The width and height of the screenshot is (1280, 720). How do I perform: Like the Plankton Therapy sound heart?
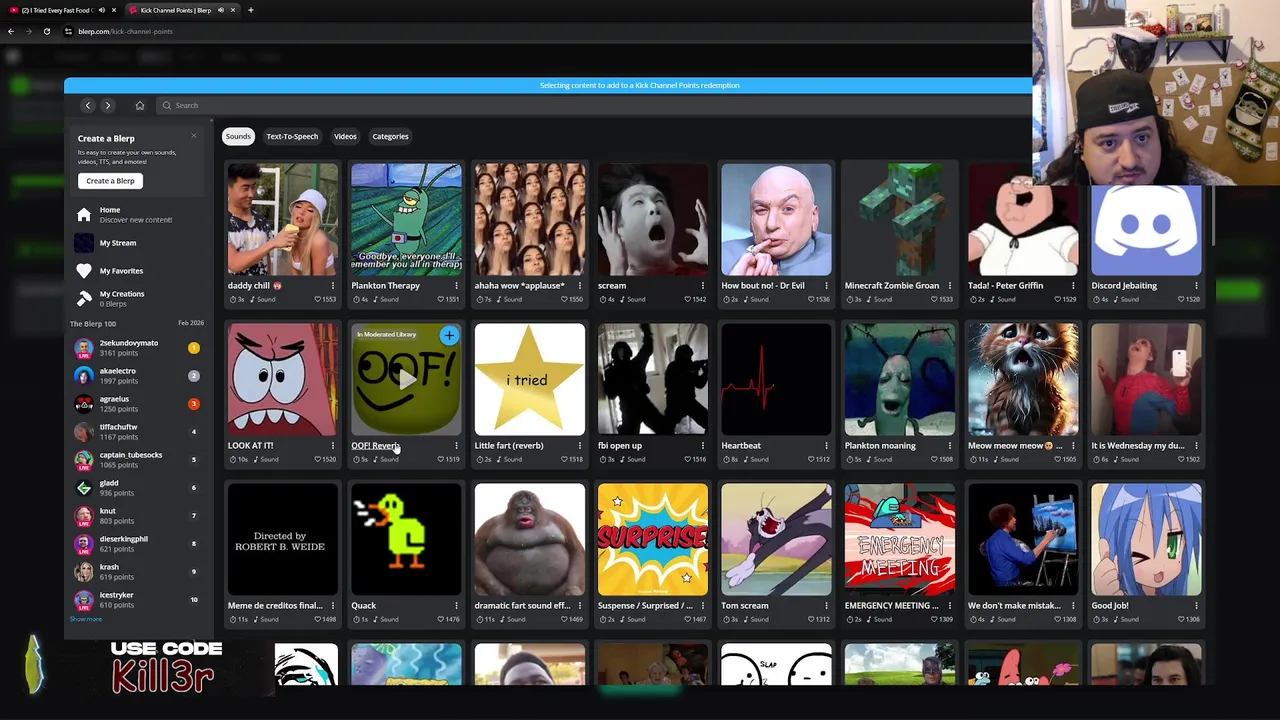[x=442, y=300]
